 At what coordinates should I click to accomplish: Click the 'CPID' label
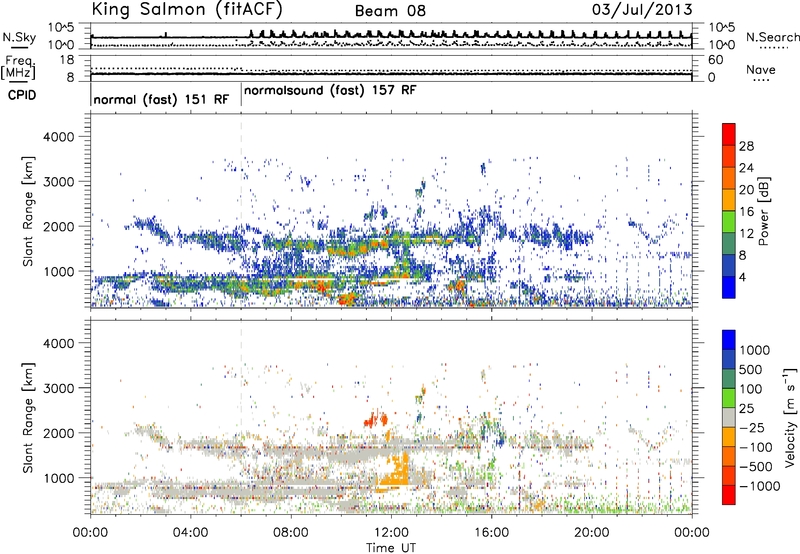22,95
